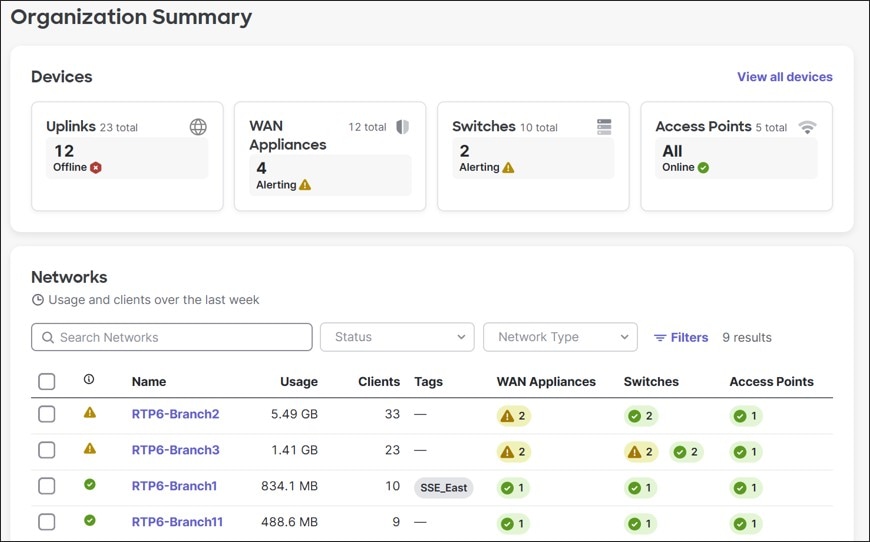Click the green online check under Access Points
870x542 pixels.
703,168
